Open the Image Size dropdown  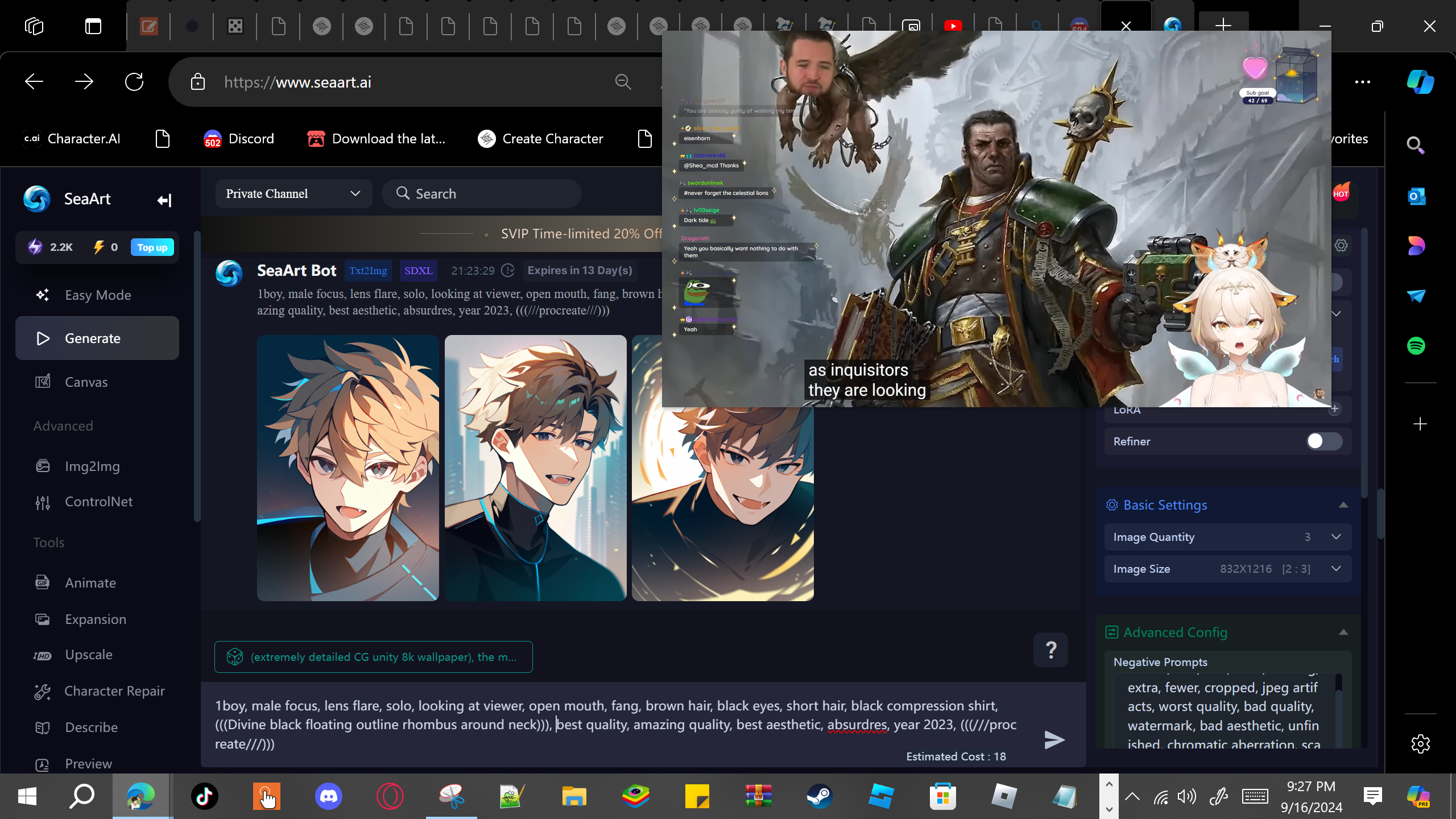1228,569
